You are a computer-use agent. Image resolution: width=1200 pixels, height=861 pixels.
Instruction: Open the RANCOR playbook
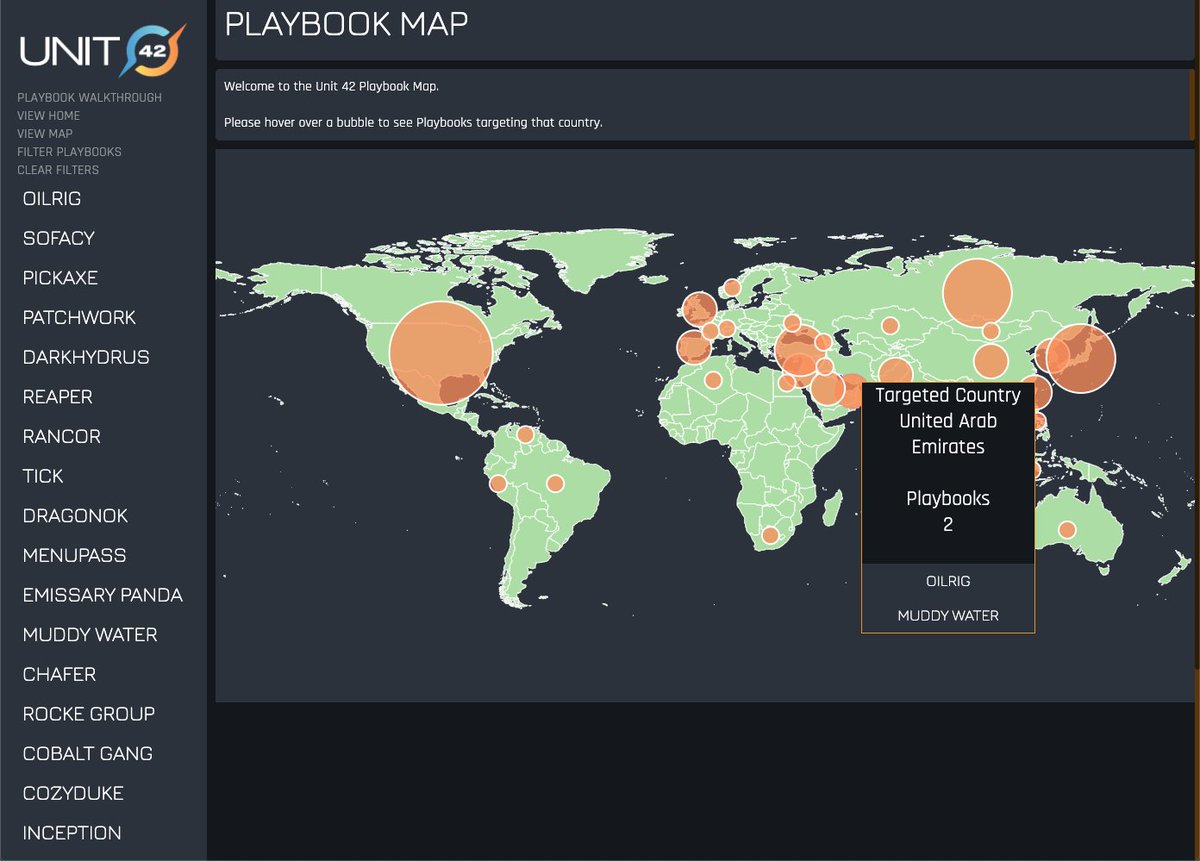(x=61, y=437)
